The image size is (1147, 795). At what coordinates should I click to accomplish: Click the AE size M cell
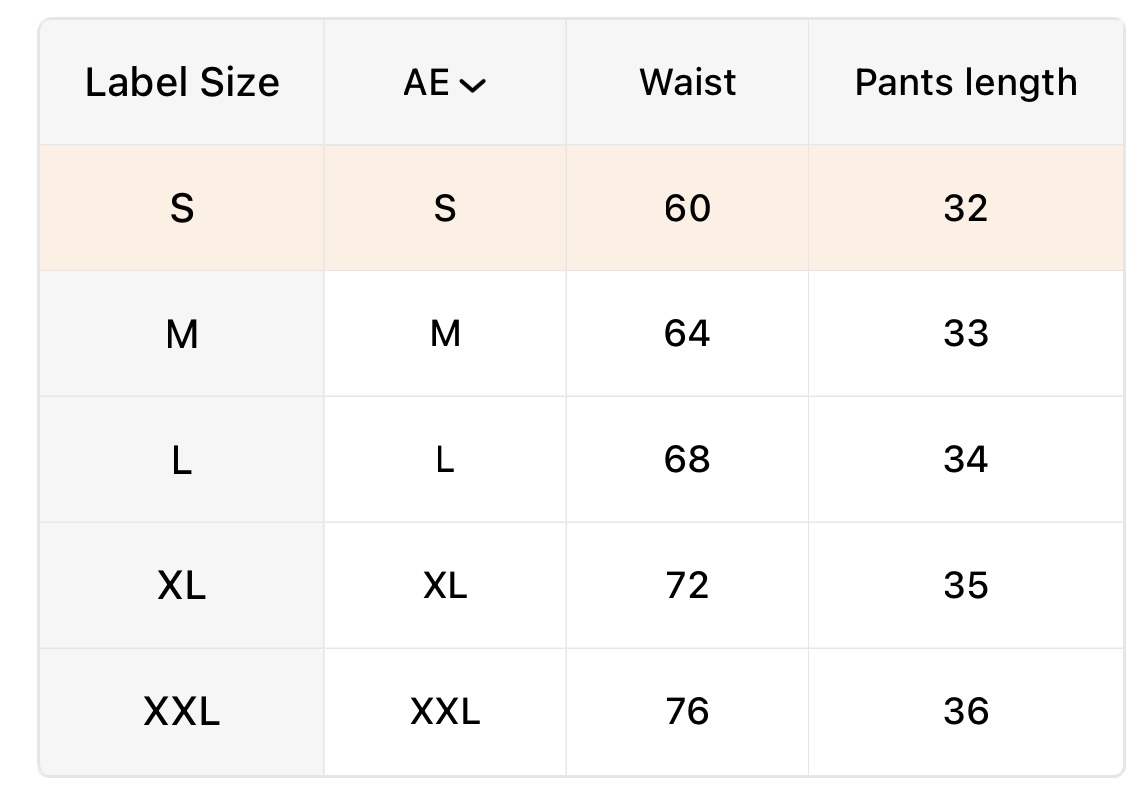(x=445, y=334)
